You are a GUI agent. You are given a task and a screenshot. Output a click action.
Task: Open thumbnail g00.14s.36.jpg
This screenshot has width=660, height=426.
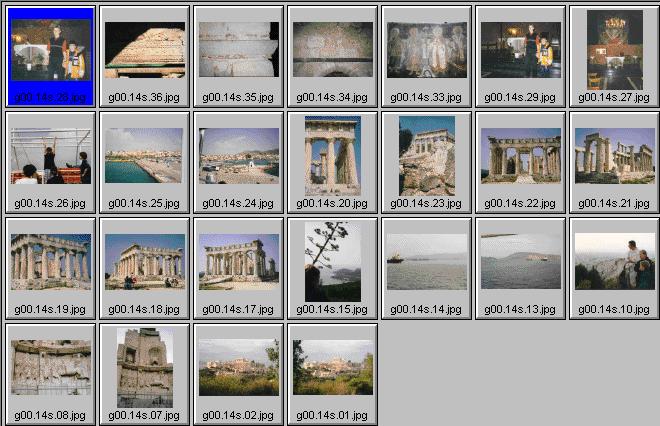pyautogui.click(x=144, y=50)
